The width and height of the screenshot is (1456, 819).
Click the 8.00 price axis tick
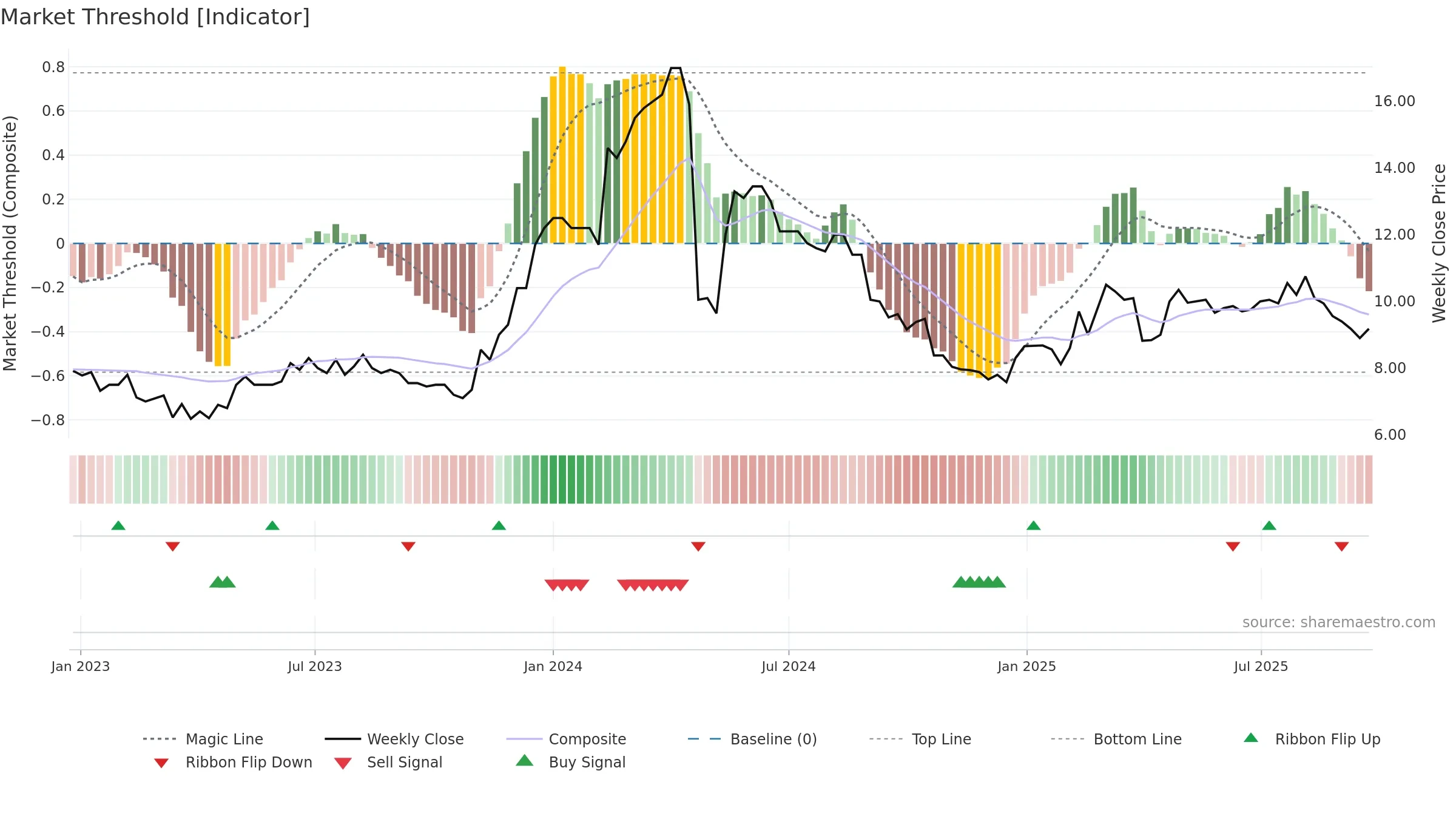pos(1390,368)
